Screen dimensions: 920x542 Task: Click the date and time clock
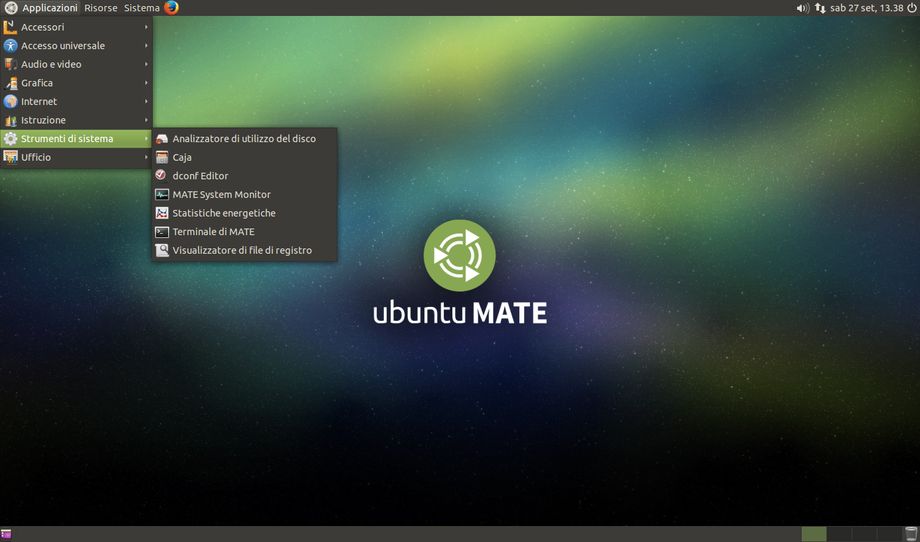(x=866, y=8)
